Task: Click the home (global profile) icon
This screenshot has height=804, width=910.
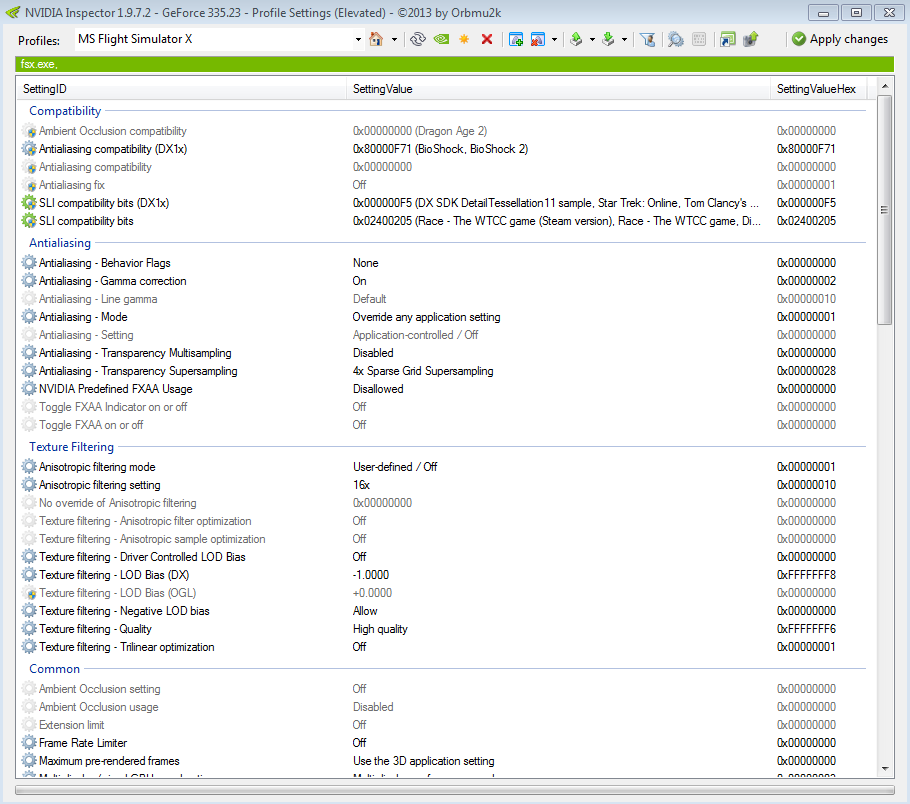Action: pos(376,39)
